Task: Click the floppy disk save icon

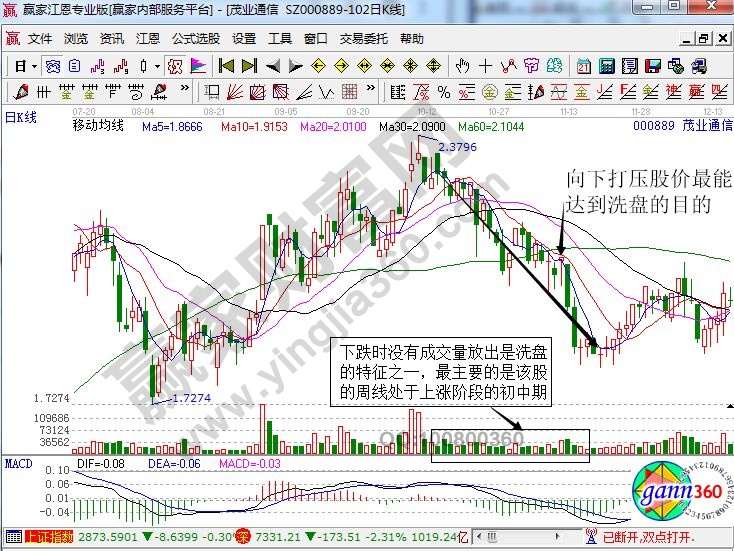Action: tap(653, 66)
